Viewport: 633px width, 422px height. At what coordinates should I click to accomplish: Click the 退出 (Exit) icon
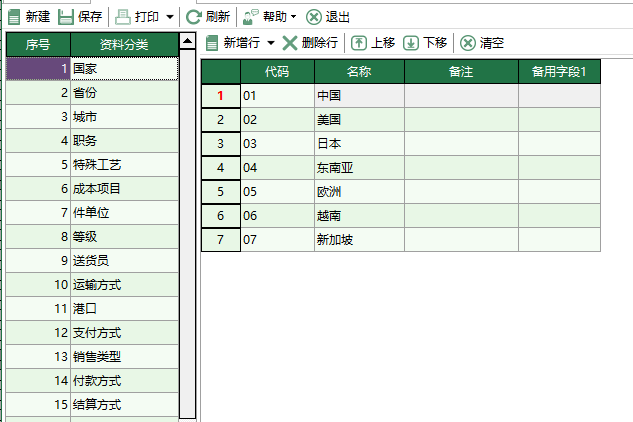tap(314, 17)
